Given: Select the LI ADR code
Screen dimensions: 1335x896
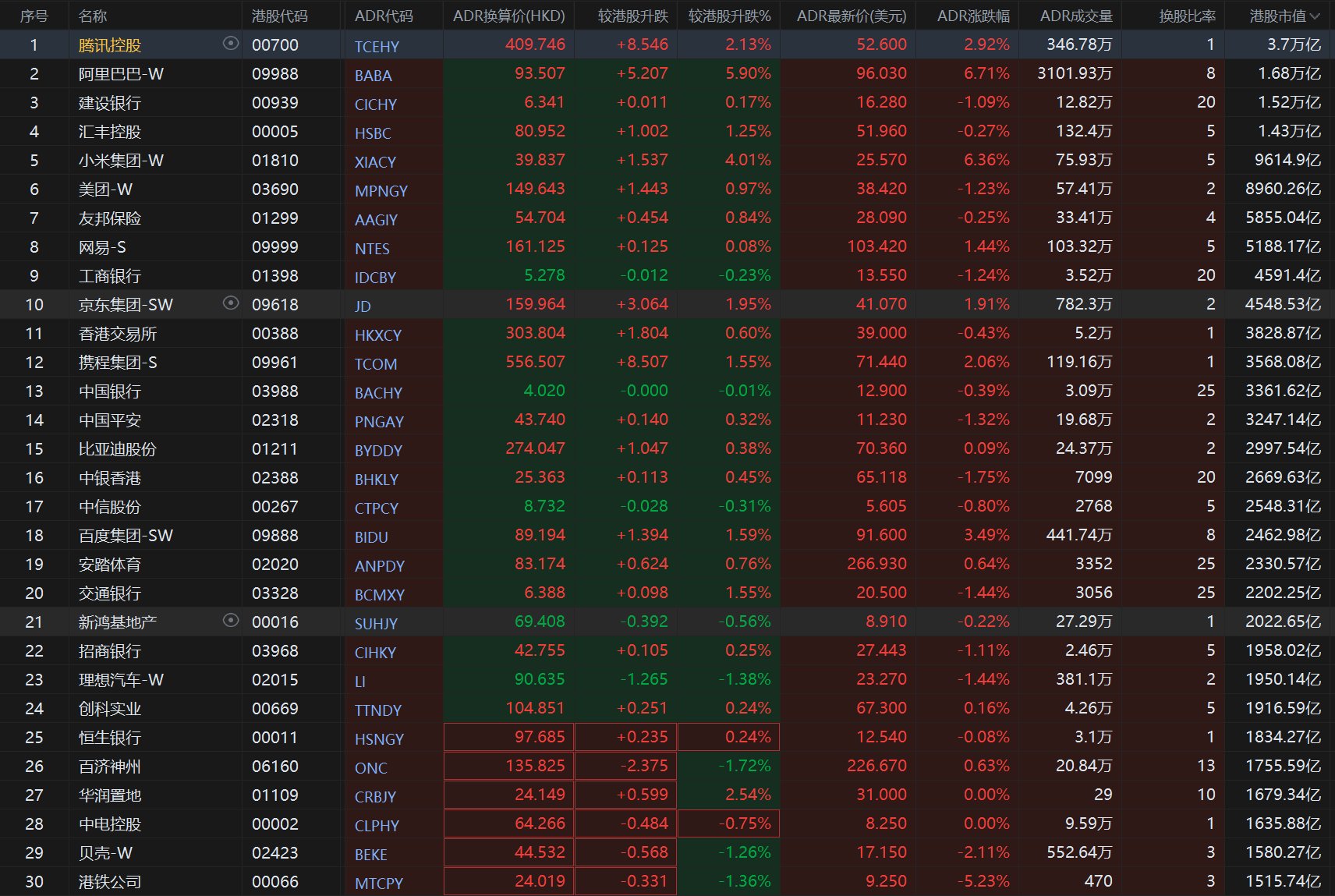Looking at the screenshot, I should coord(359,682).
